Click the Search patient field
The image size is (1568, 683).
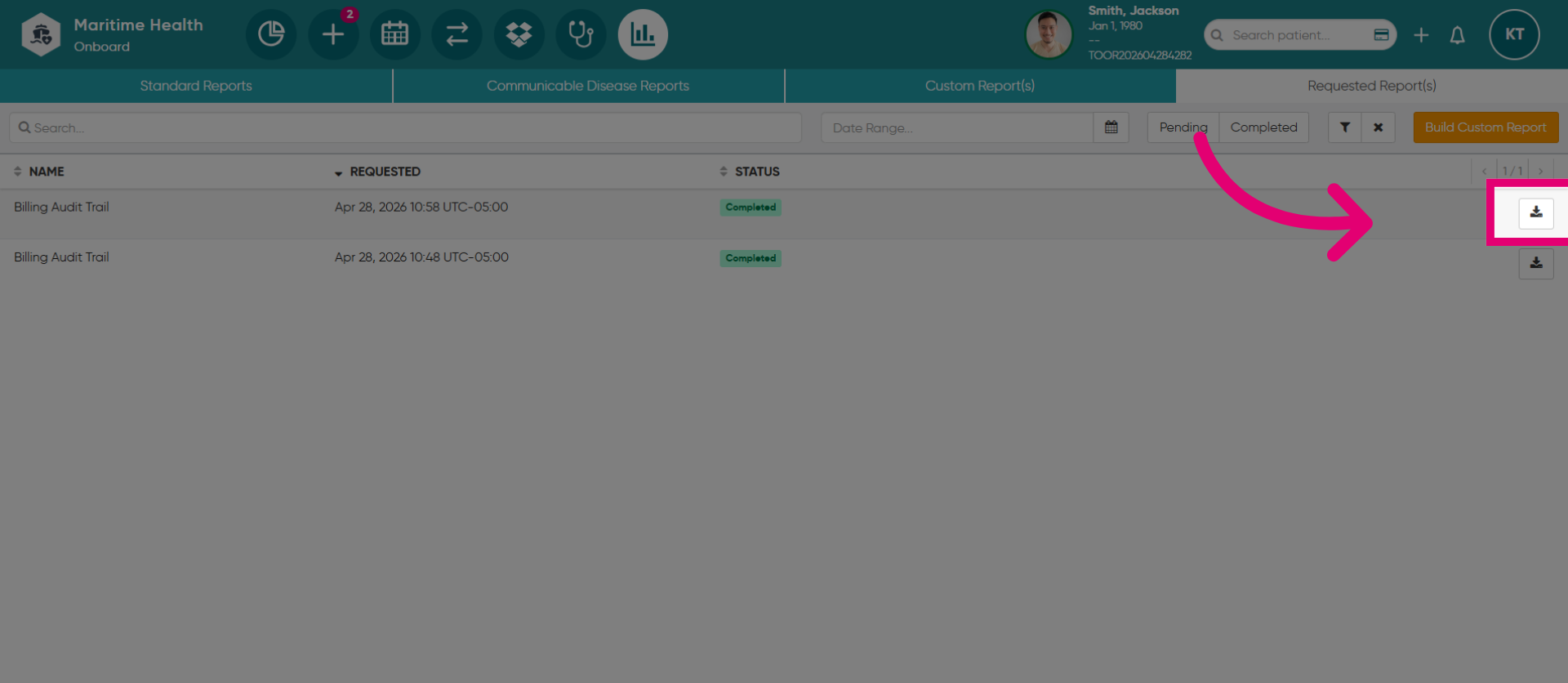tap(1299, 35)
